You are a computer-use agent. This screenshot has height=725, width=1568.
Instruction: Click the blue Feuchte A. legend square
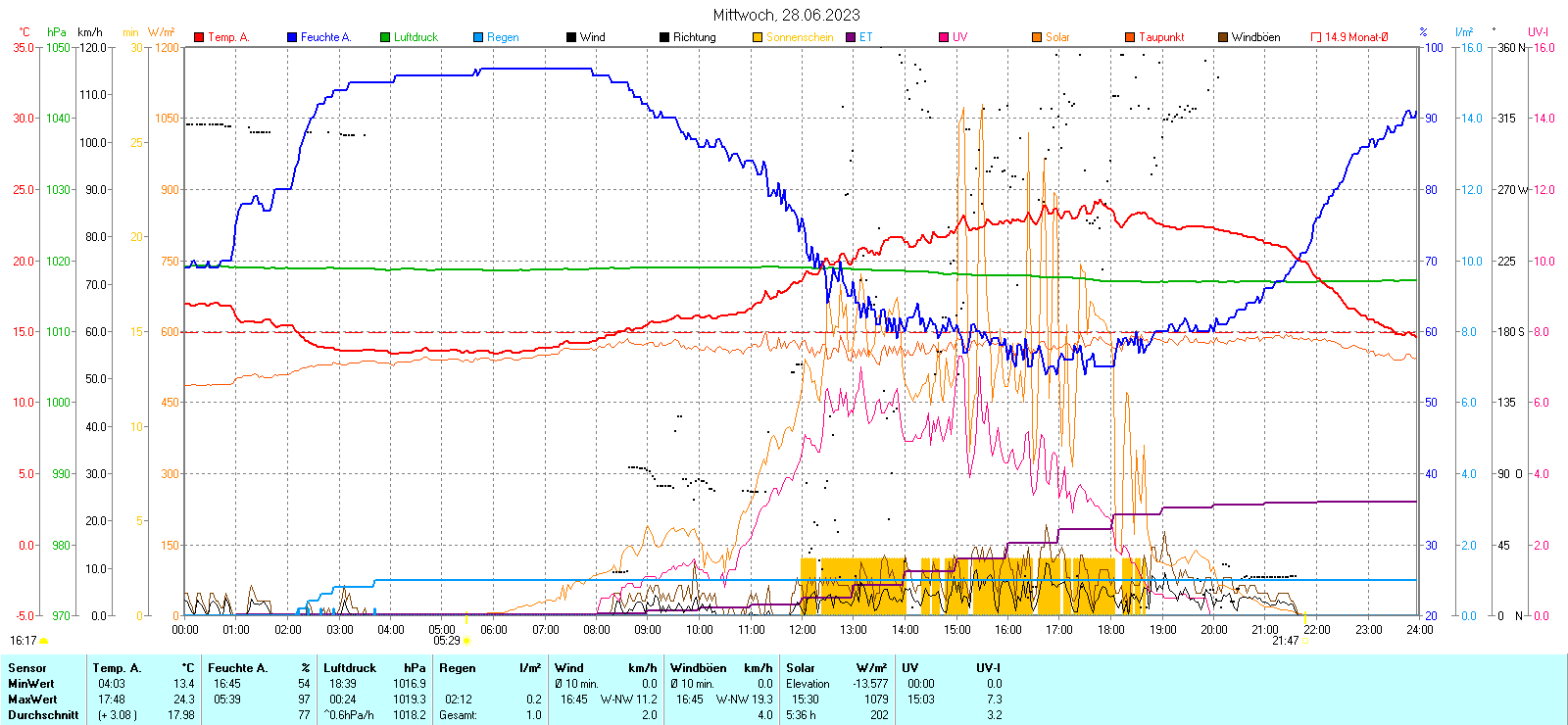292,37
